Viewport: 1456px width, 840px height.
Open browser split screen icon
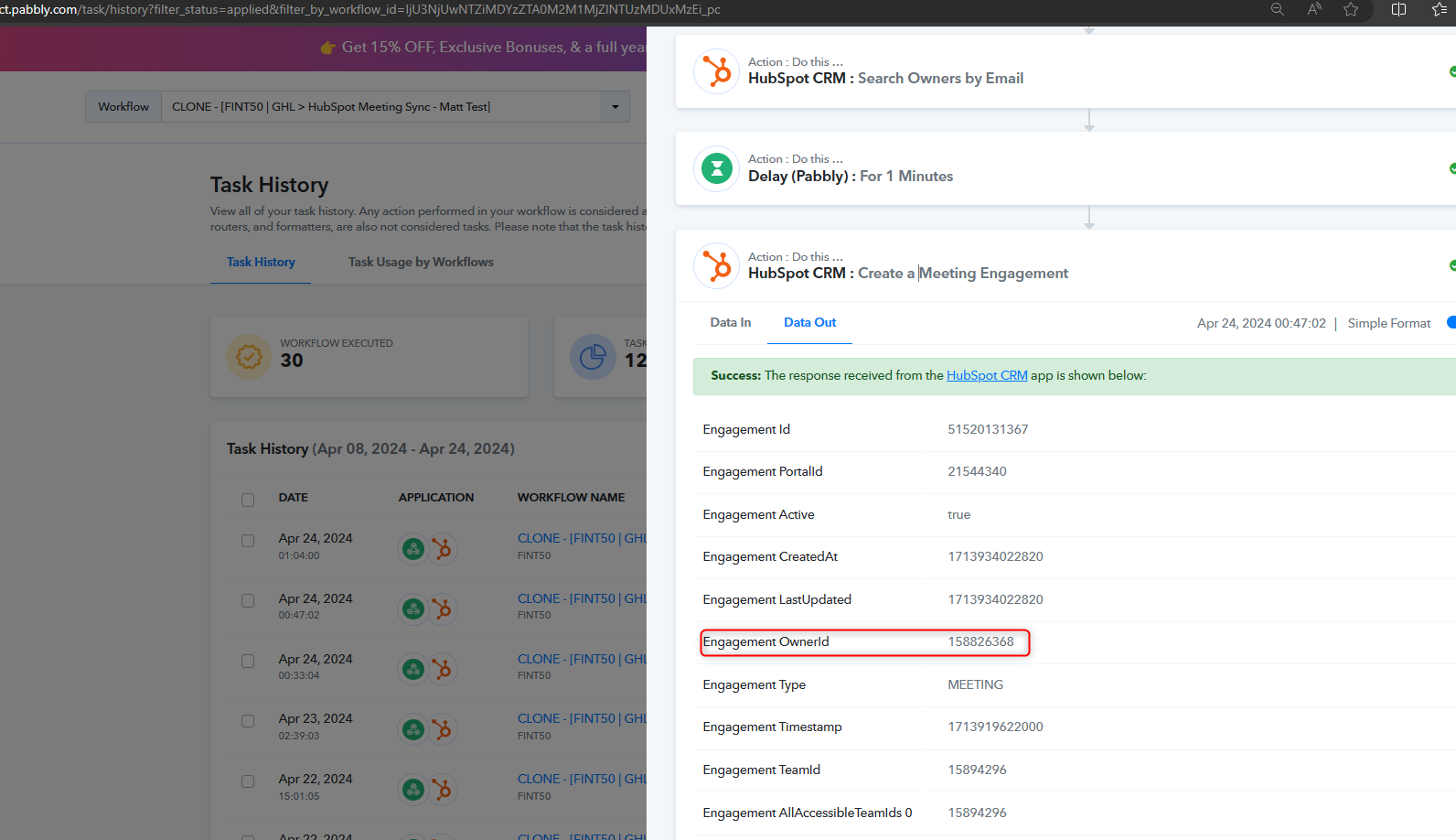[x=1398, y=9]
